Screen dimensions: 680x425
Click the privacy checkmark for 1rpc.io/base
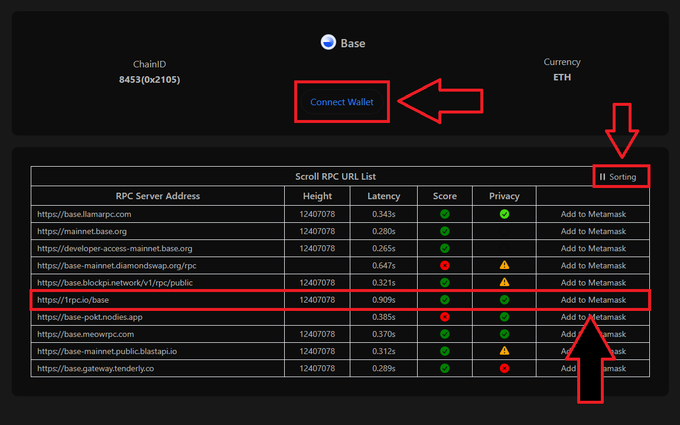(504, 300)
